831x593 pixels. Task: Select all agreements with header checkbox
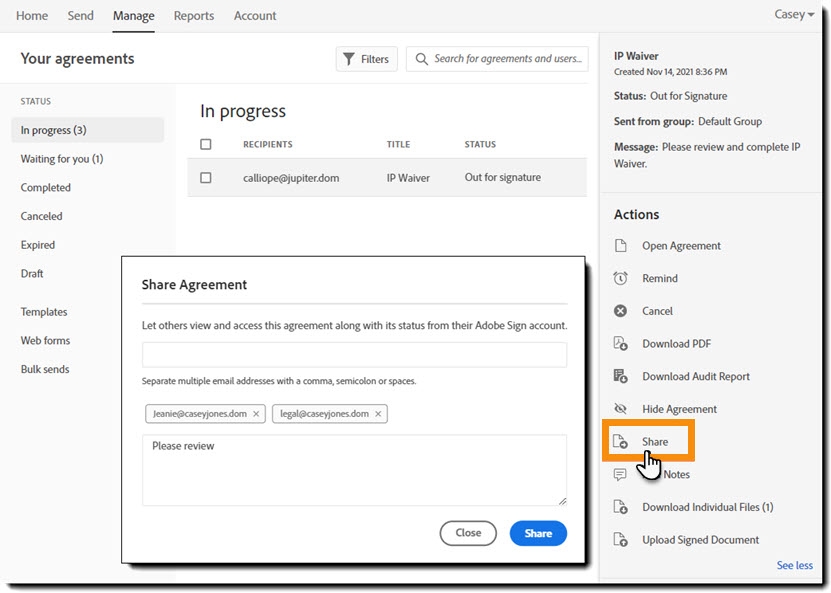pos(206,145)
